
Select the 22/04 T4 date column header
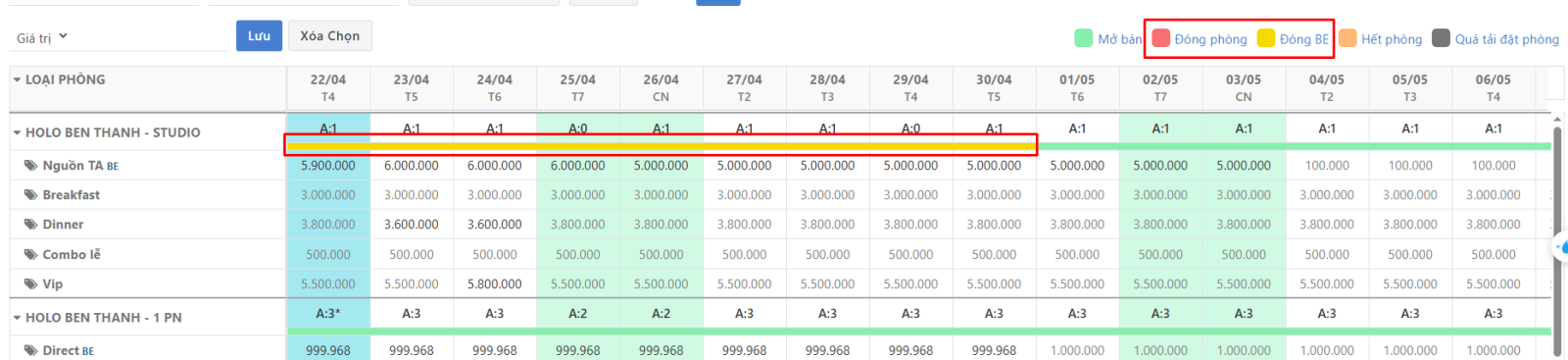click(x=328, y=88)
